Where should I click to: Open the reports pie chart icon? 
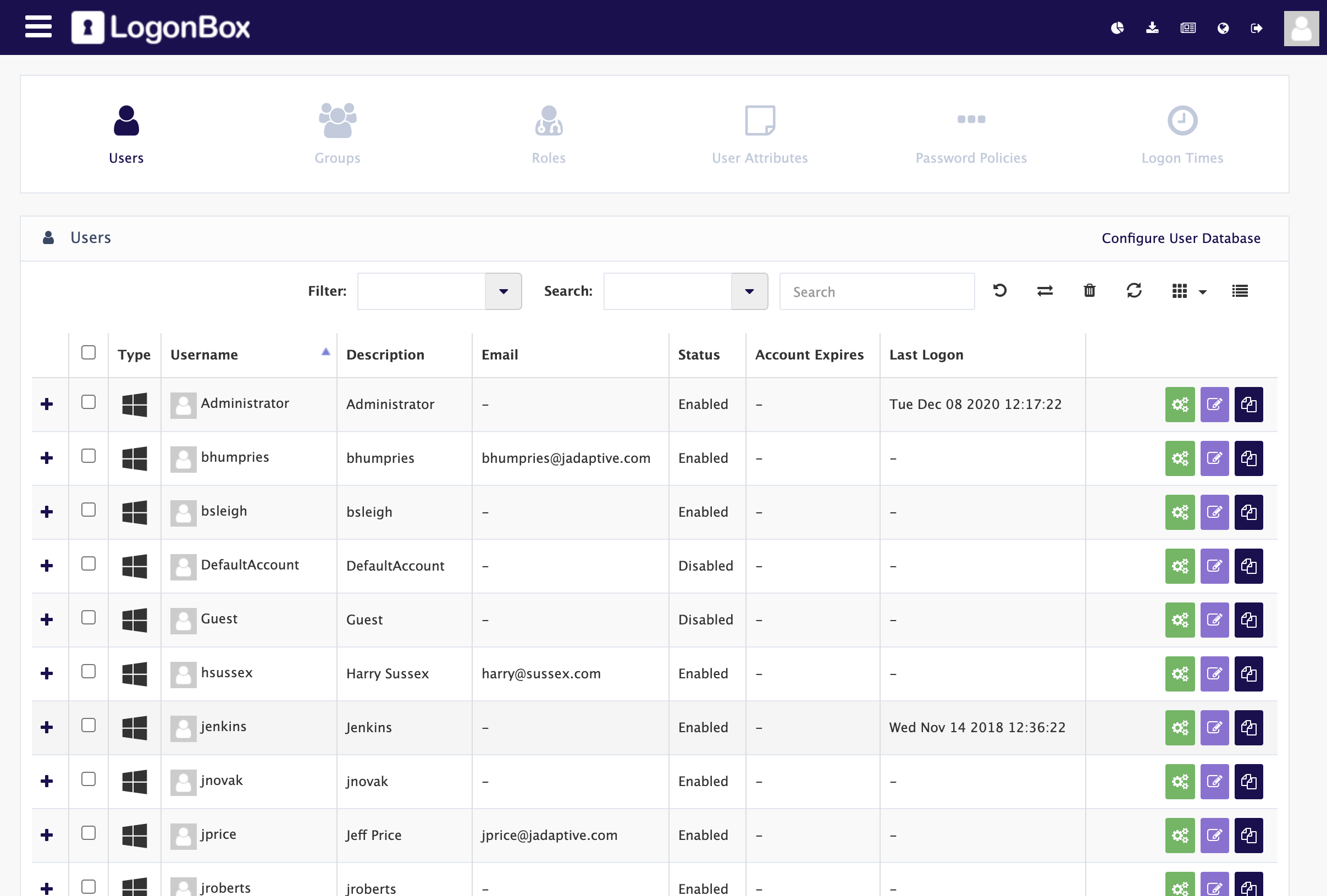[1118, 27]
